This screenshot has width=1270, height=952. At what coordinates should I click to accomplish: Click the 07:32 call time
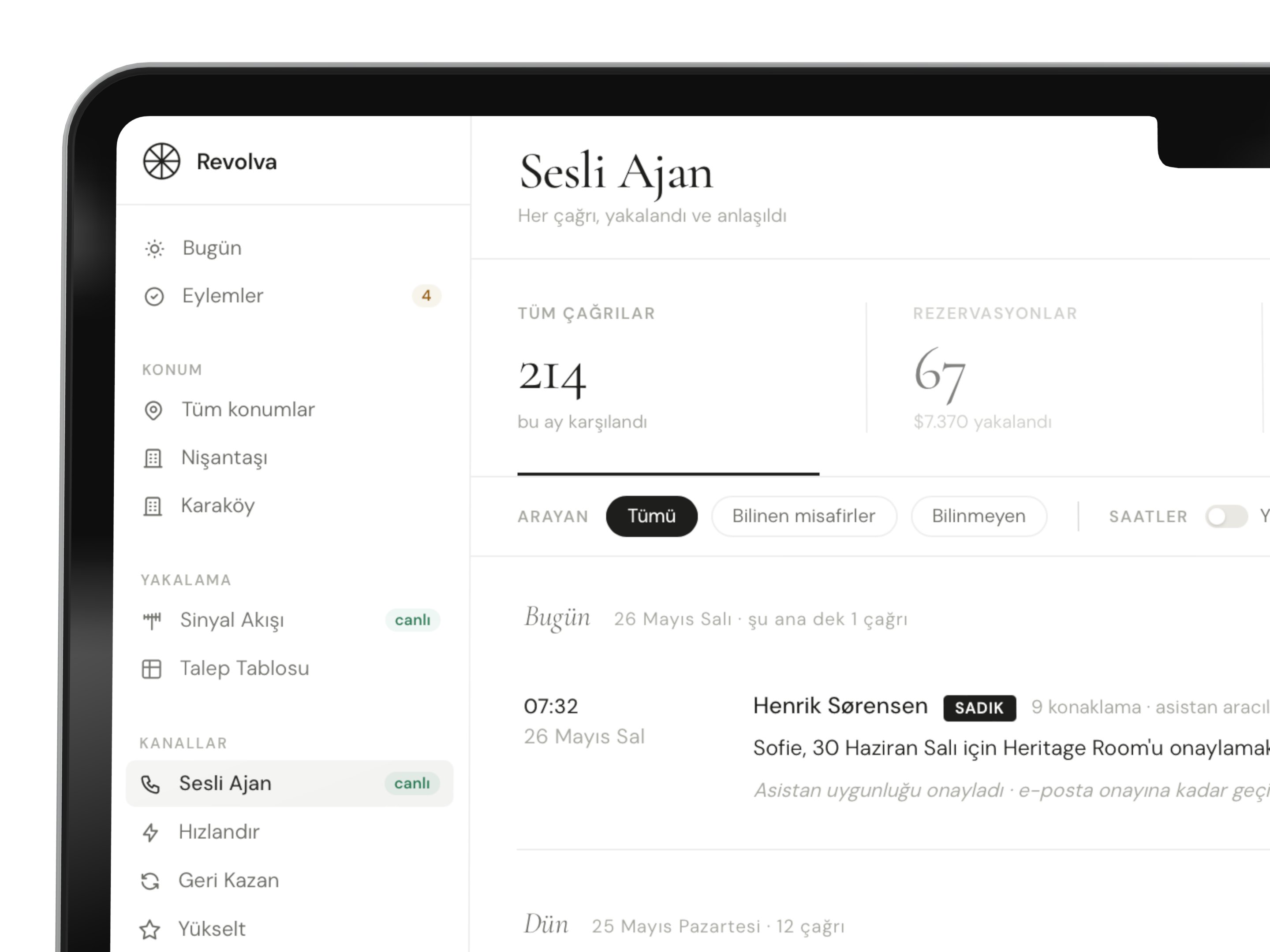[x=551, y=707]
